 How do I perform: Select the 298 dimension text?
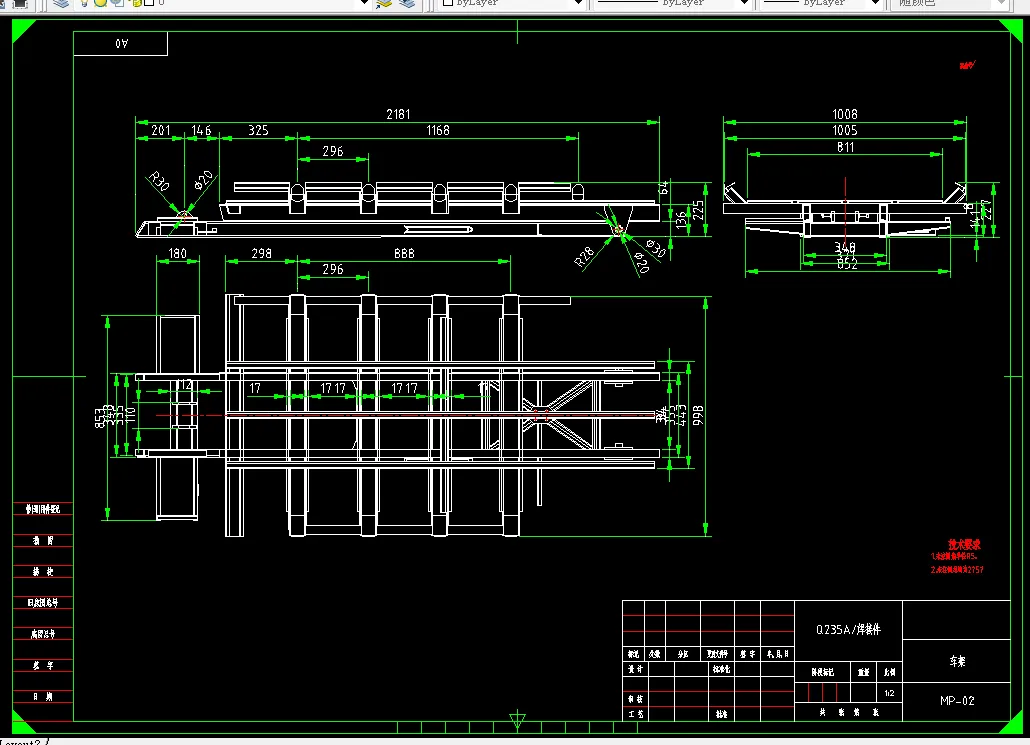[x=261, y=253]
